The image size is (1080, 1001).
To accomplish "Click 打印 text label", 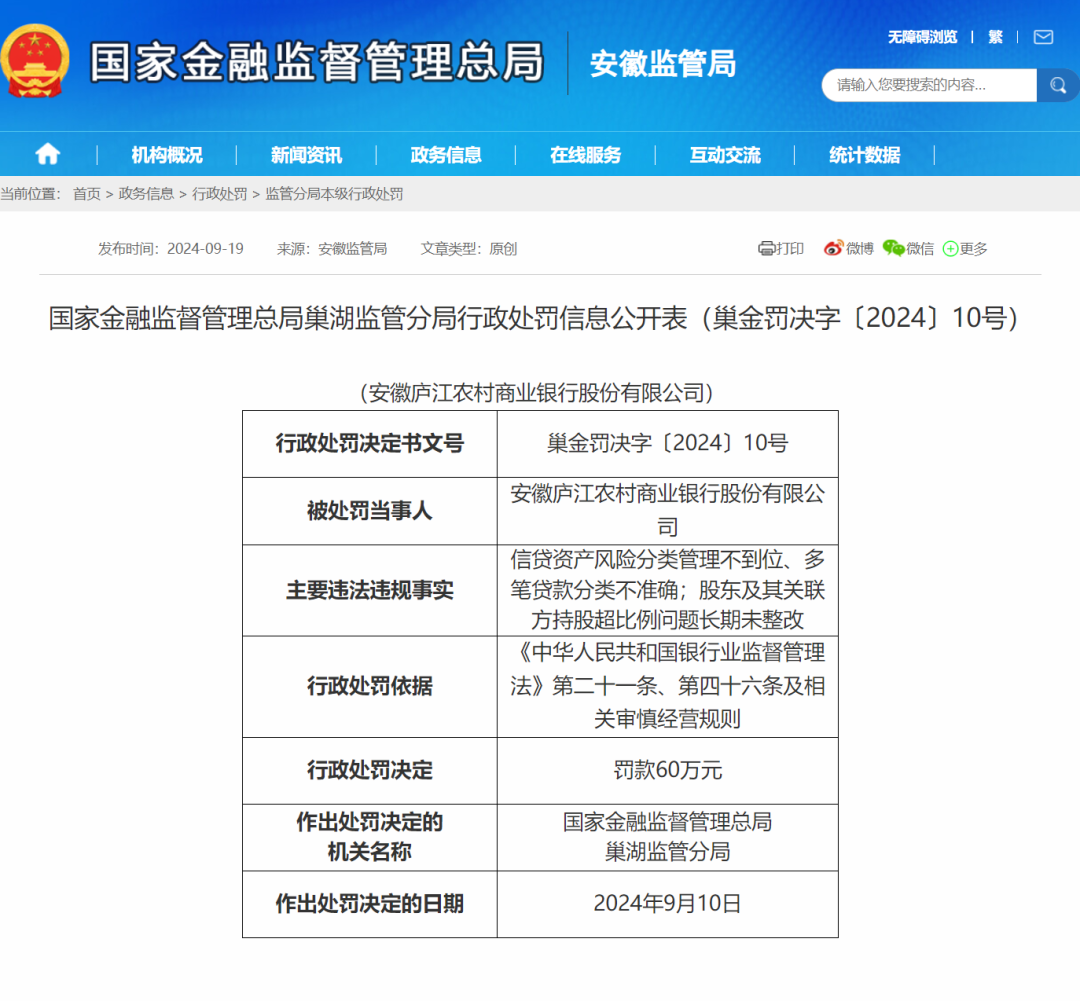I will pos(790,249).
